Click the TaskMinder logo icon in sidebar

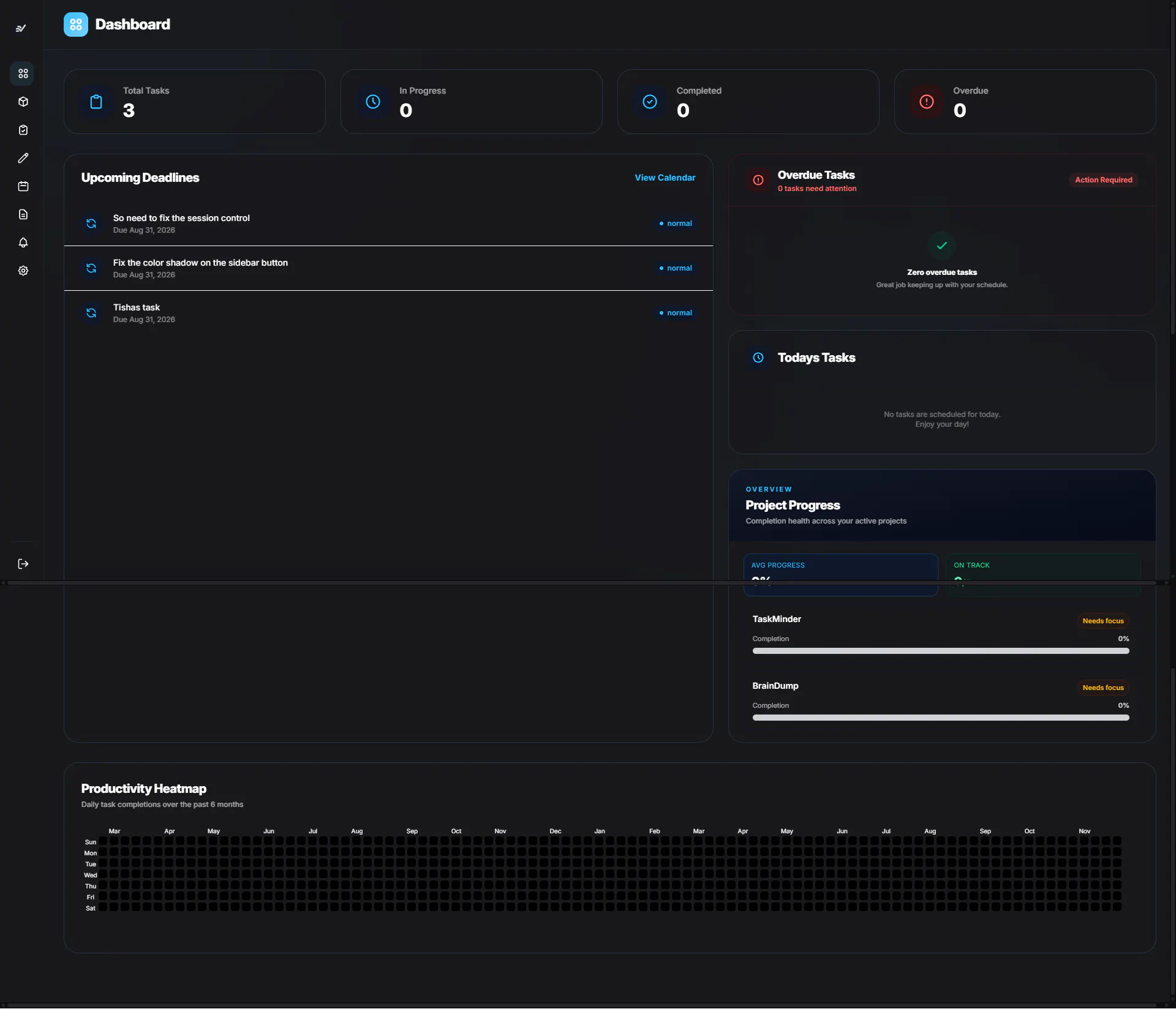(x=21, y=28)
